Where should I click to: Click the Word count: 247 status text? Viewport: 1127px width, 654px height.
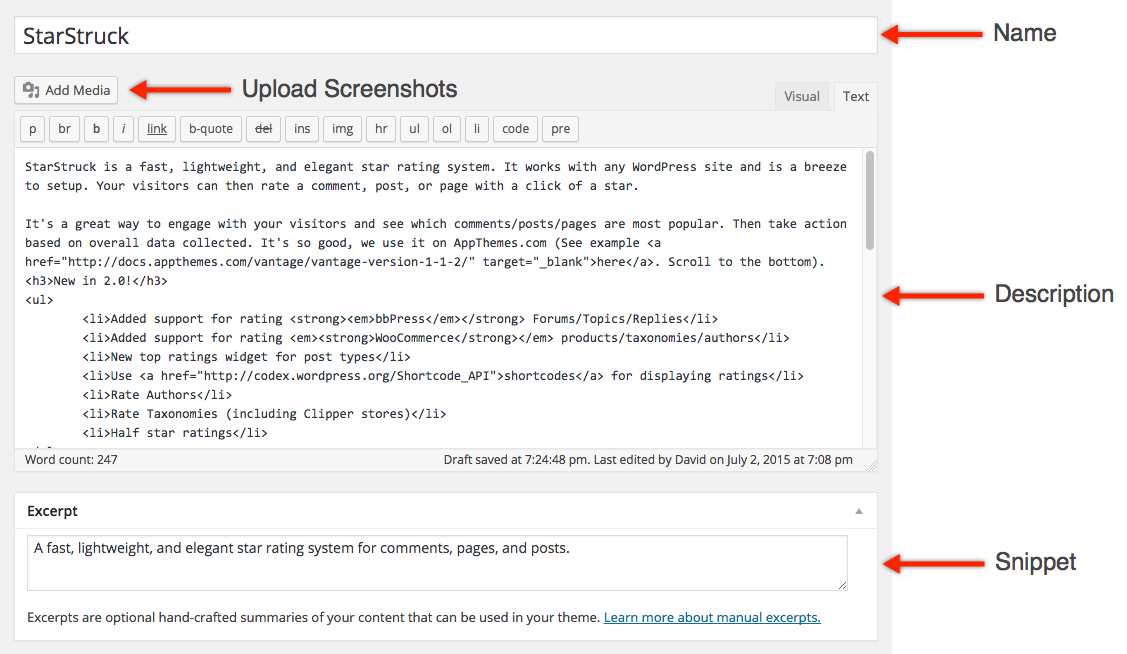click(71, 459)
